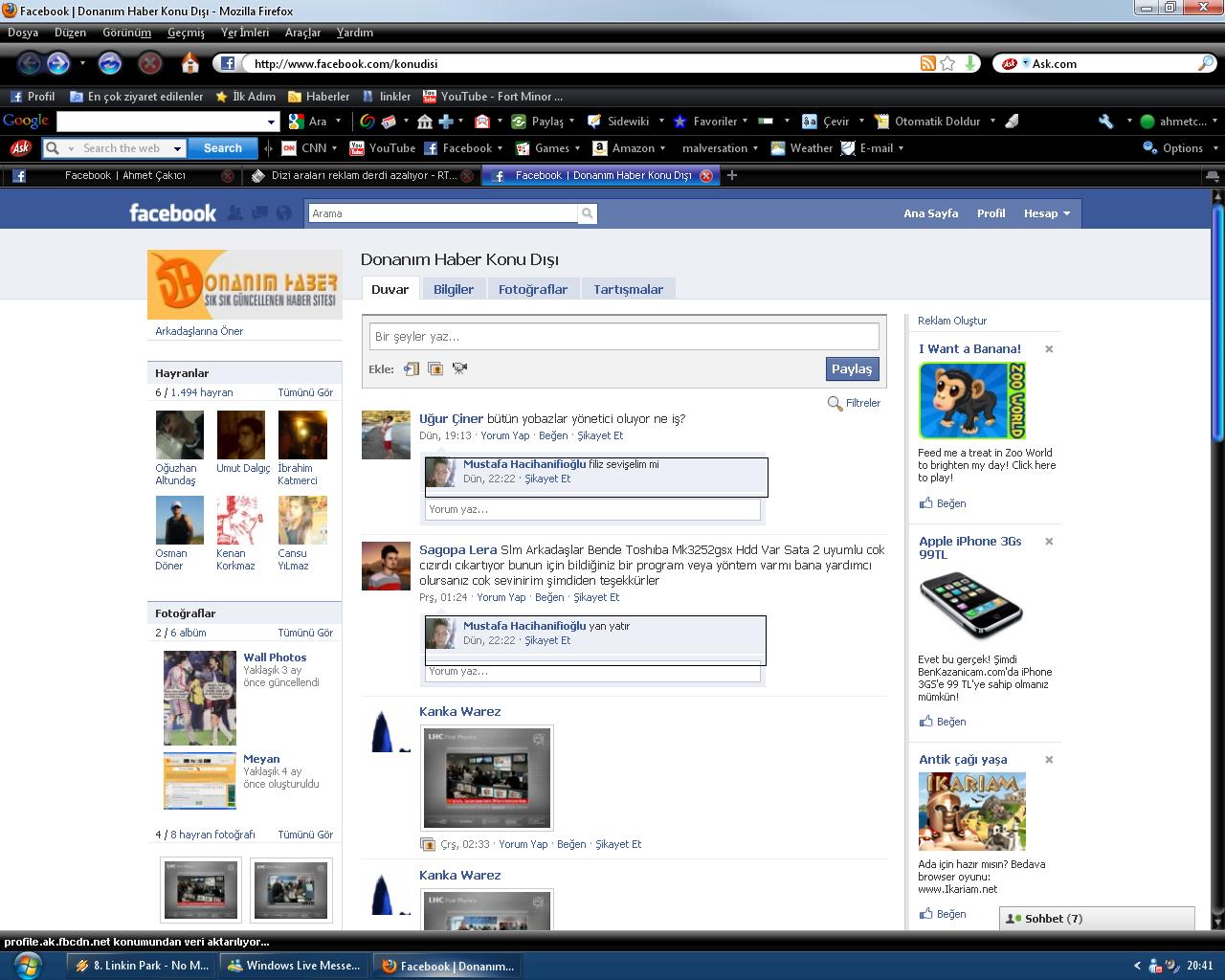
Task: Open the Paylaş dropdown in Google Toolbar
Action: click(543, 122)
